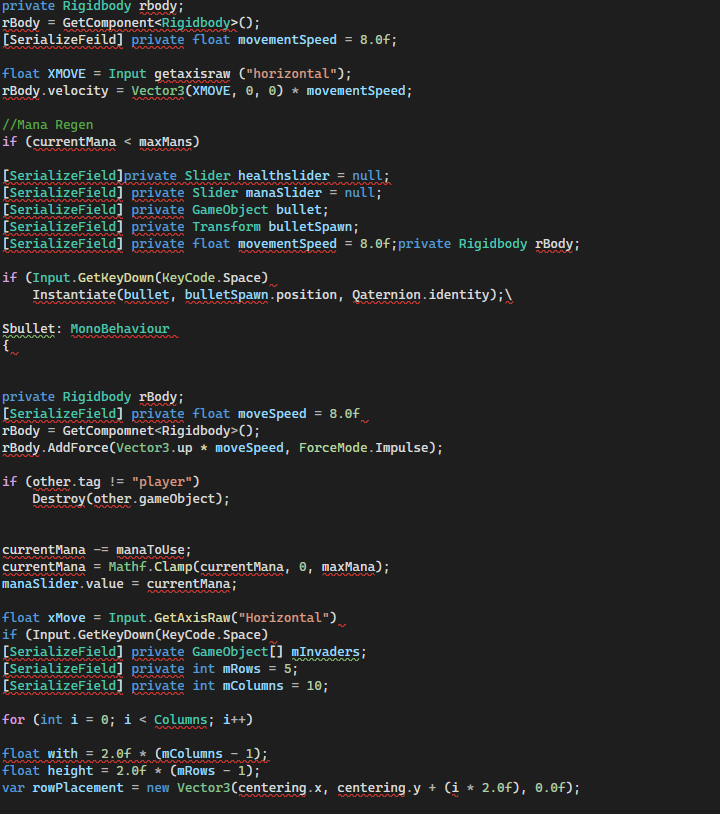Click the new keyword before Vector3

click(x=158, y=788)
